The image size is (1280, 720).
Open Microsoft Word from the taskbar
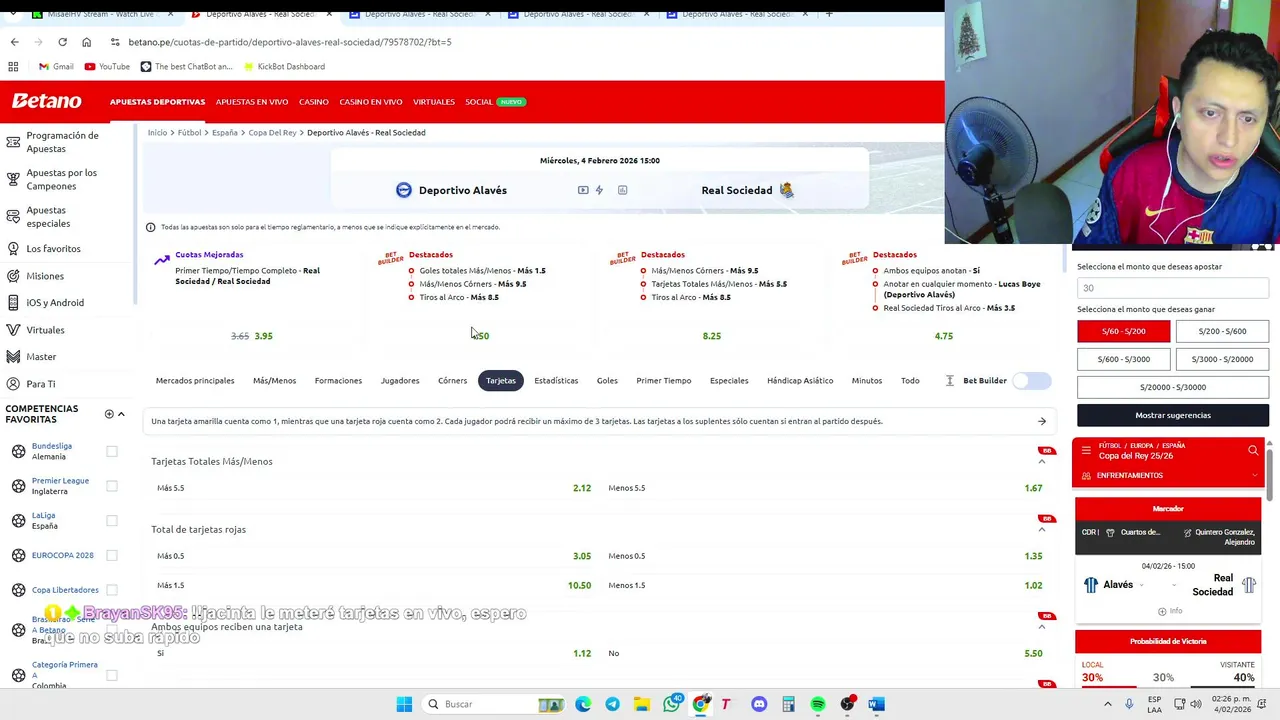pos(876,704)
